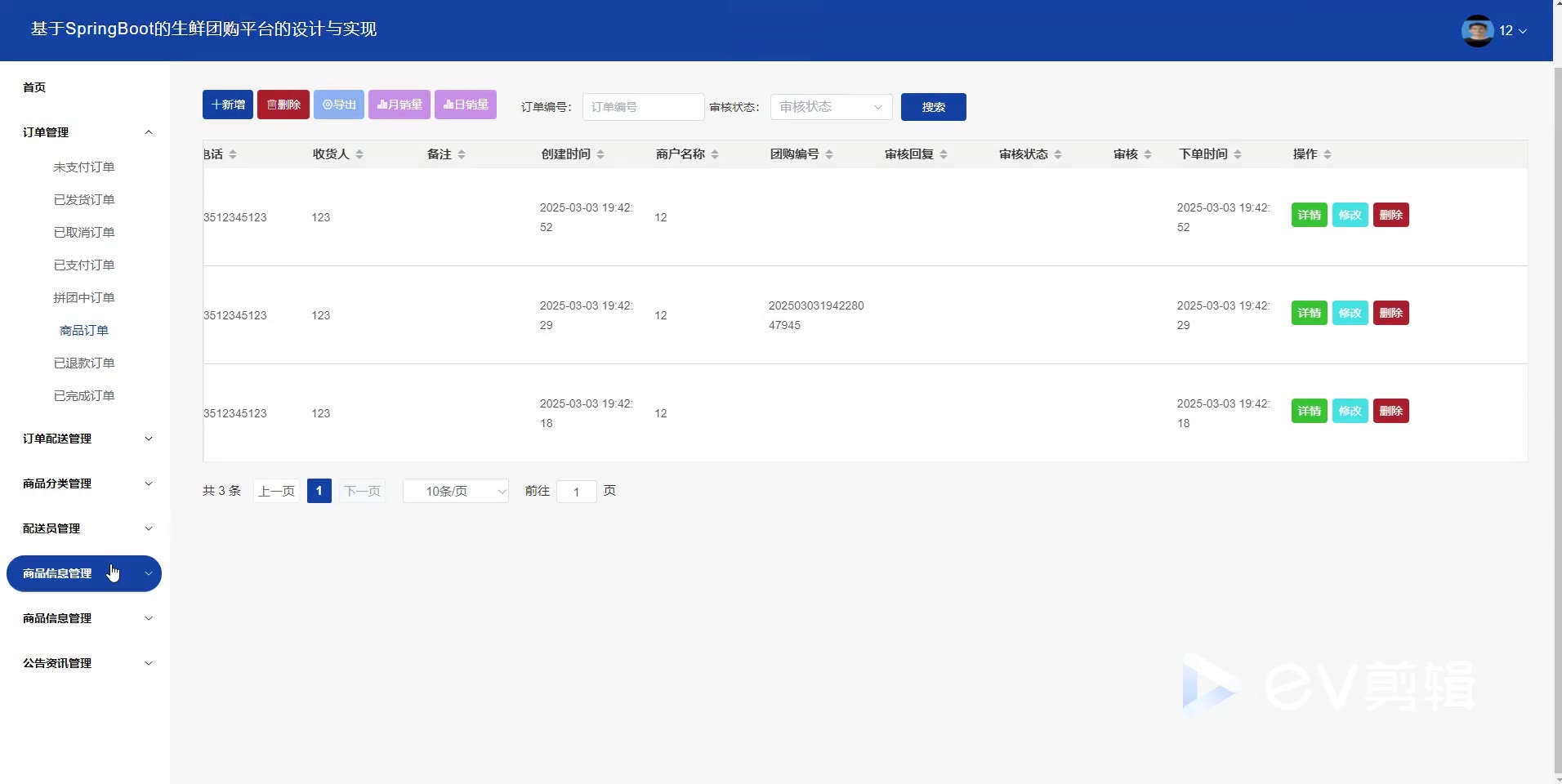The image size is (1562, 784).
Task: Click into the 订单编号 search field
Action: coord(643,107)
